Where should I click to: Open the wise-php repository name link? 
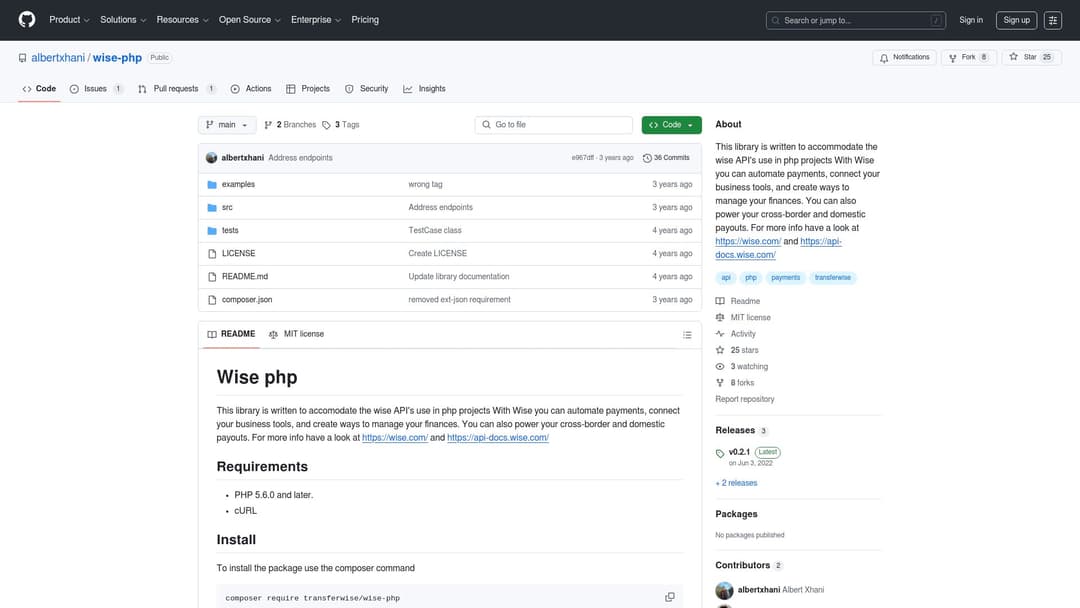tap(117, 58)
